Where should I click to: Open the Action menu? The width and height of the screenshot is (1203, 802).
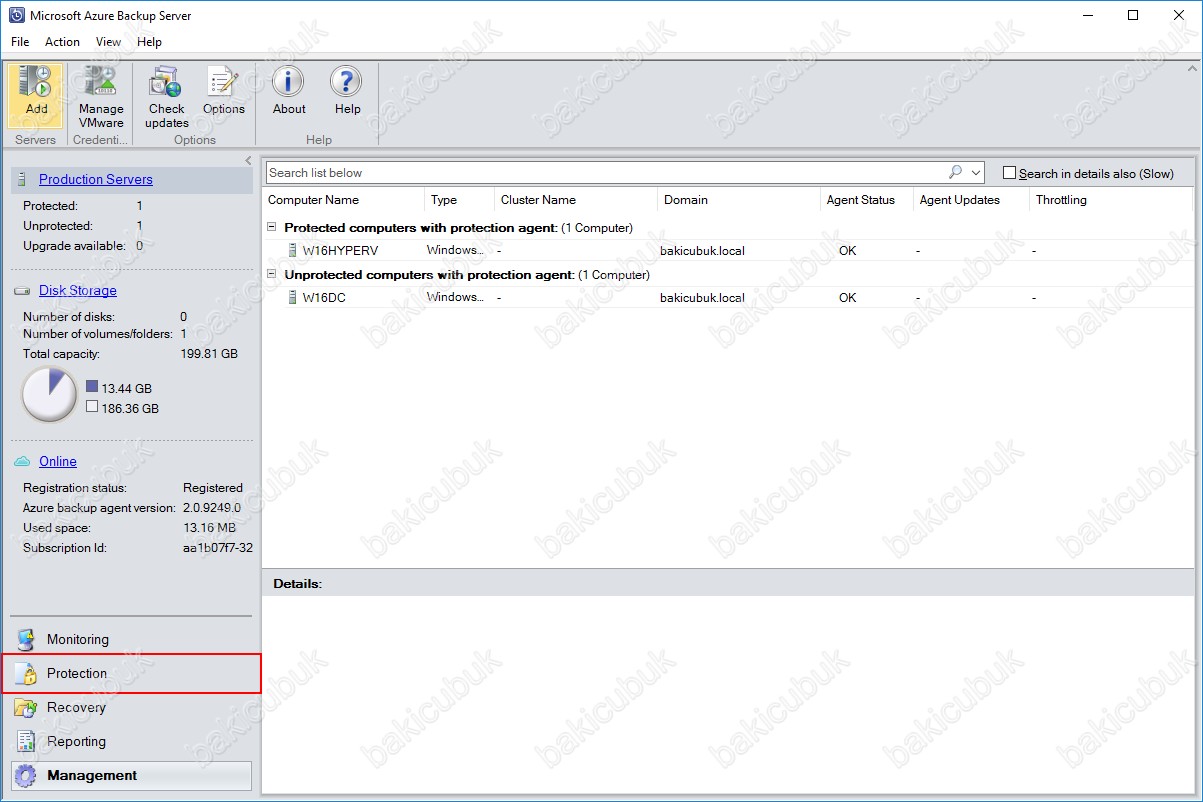(62, 42)
